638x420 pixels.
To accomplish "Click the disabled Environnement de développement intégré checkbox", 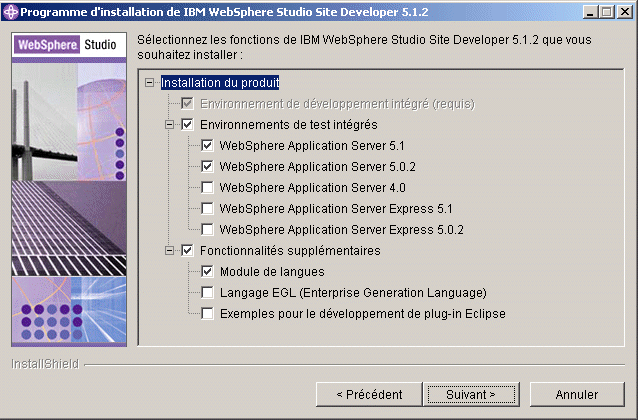I will [x=187, y=103].
